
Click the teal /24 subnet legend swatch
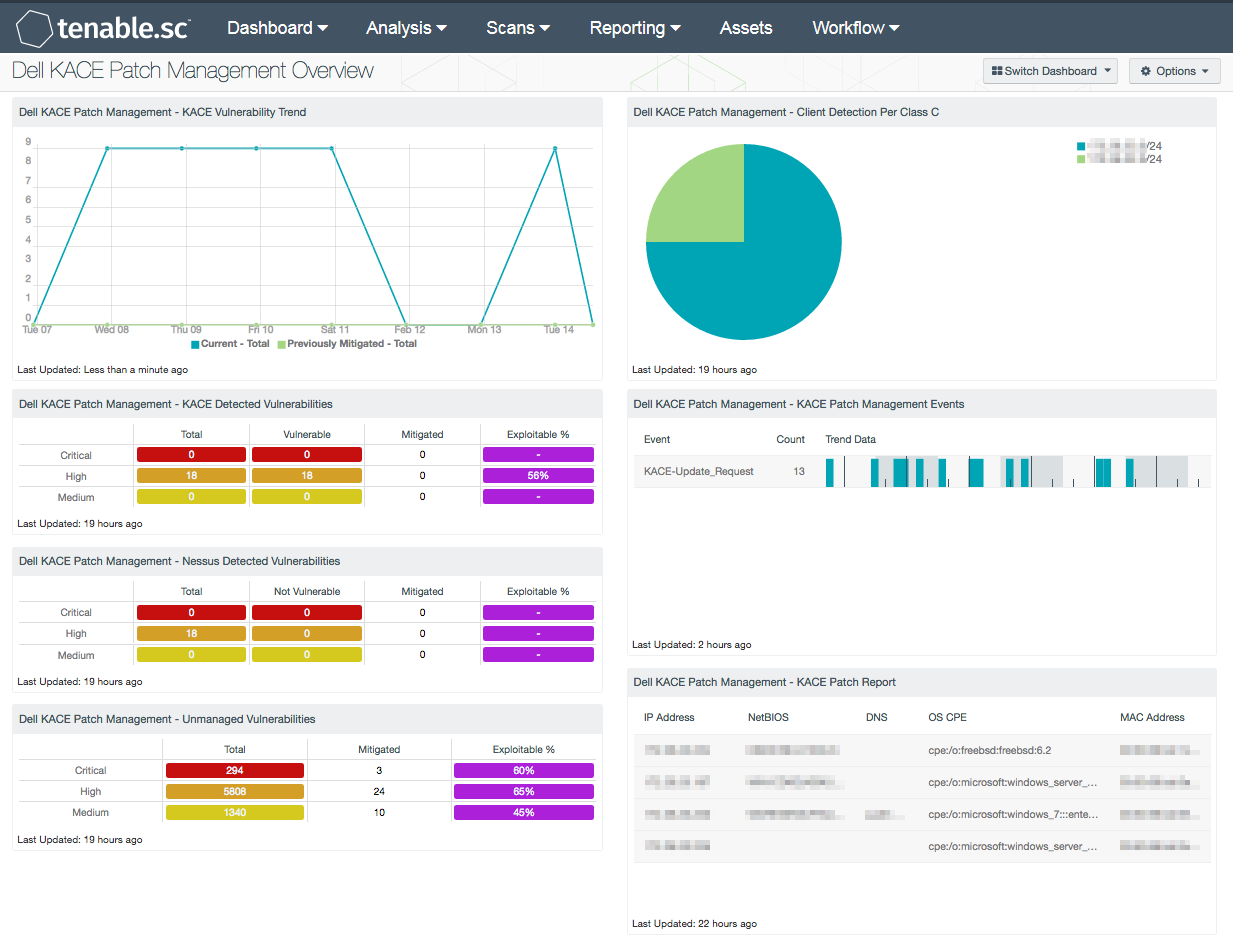pos(1081,146)
